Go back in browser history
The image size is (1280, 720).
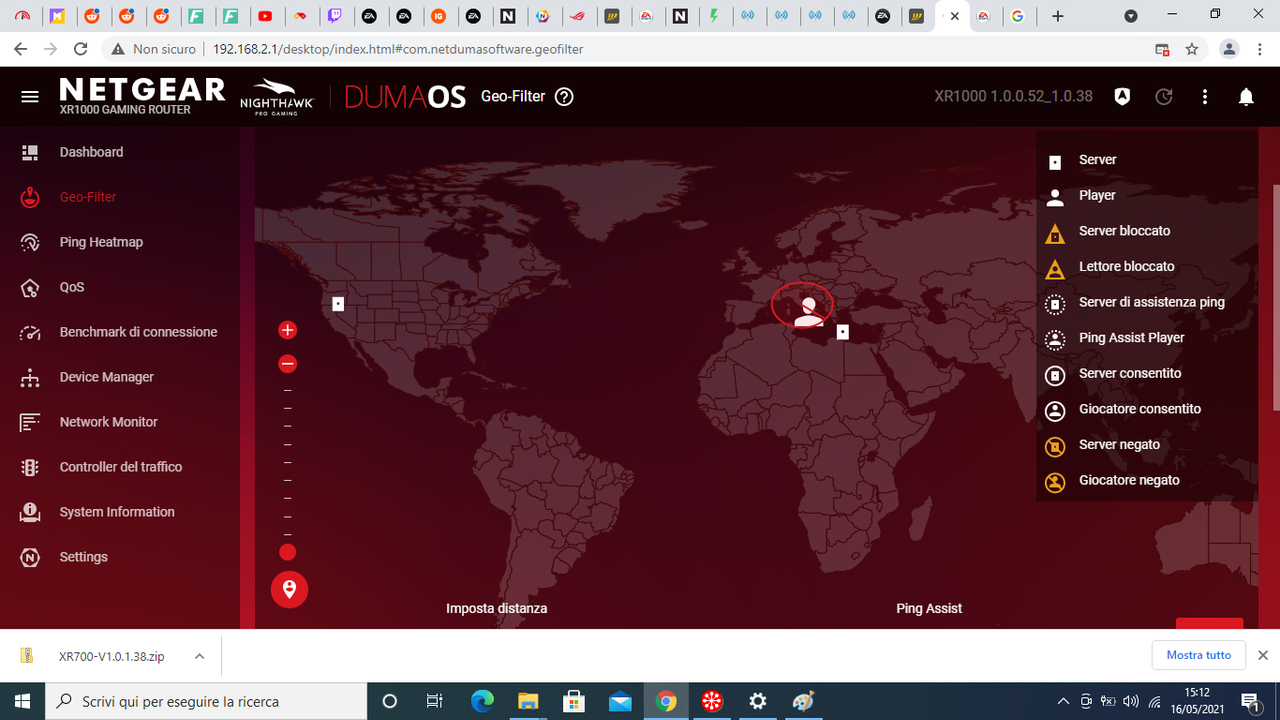tap(20, 49)
